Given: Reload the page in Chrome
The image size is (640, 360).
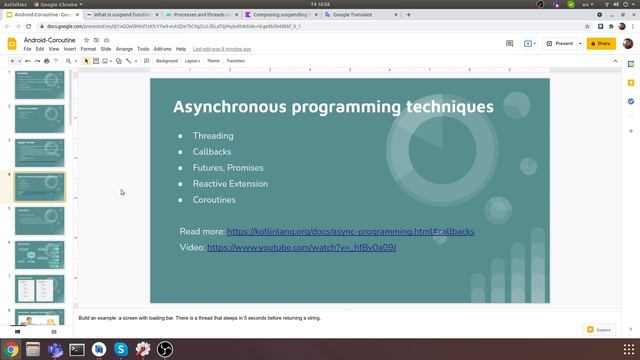Looking at the screenshot, I should [x=29, y=26].
